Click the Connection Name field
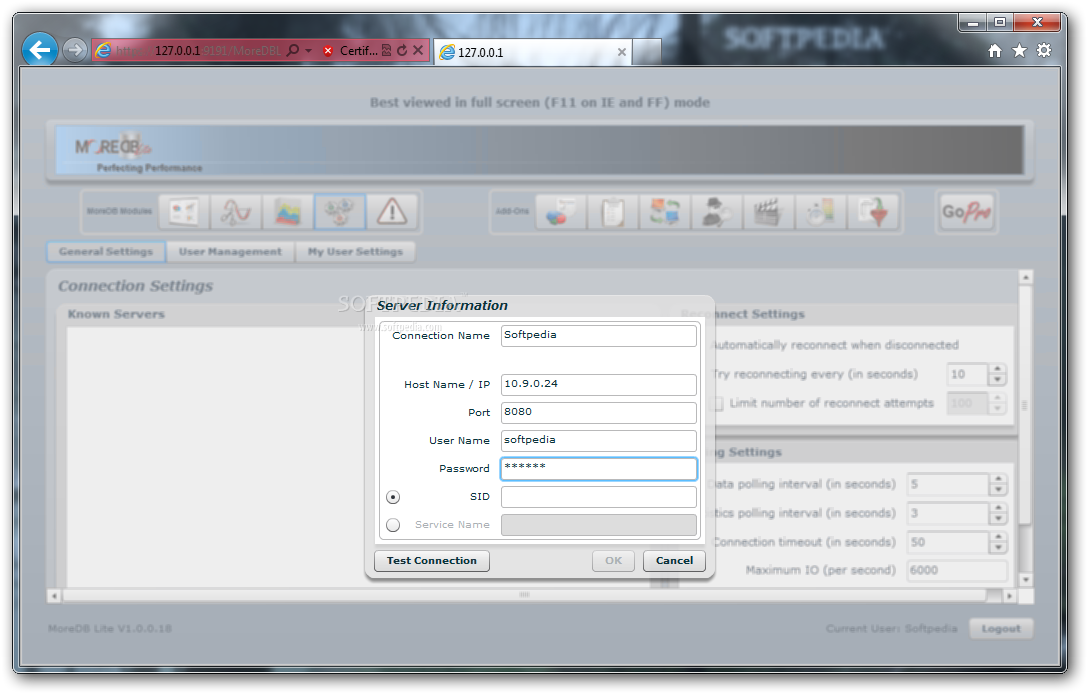1088x694 pixels. coord(599,335)
